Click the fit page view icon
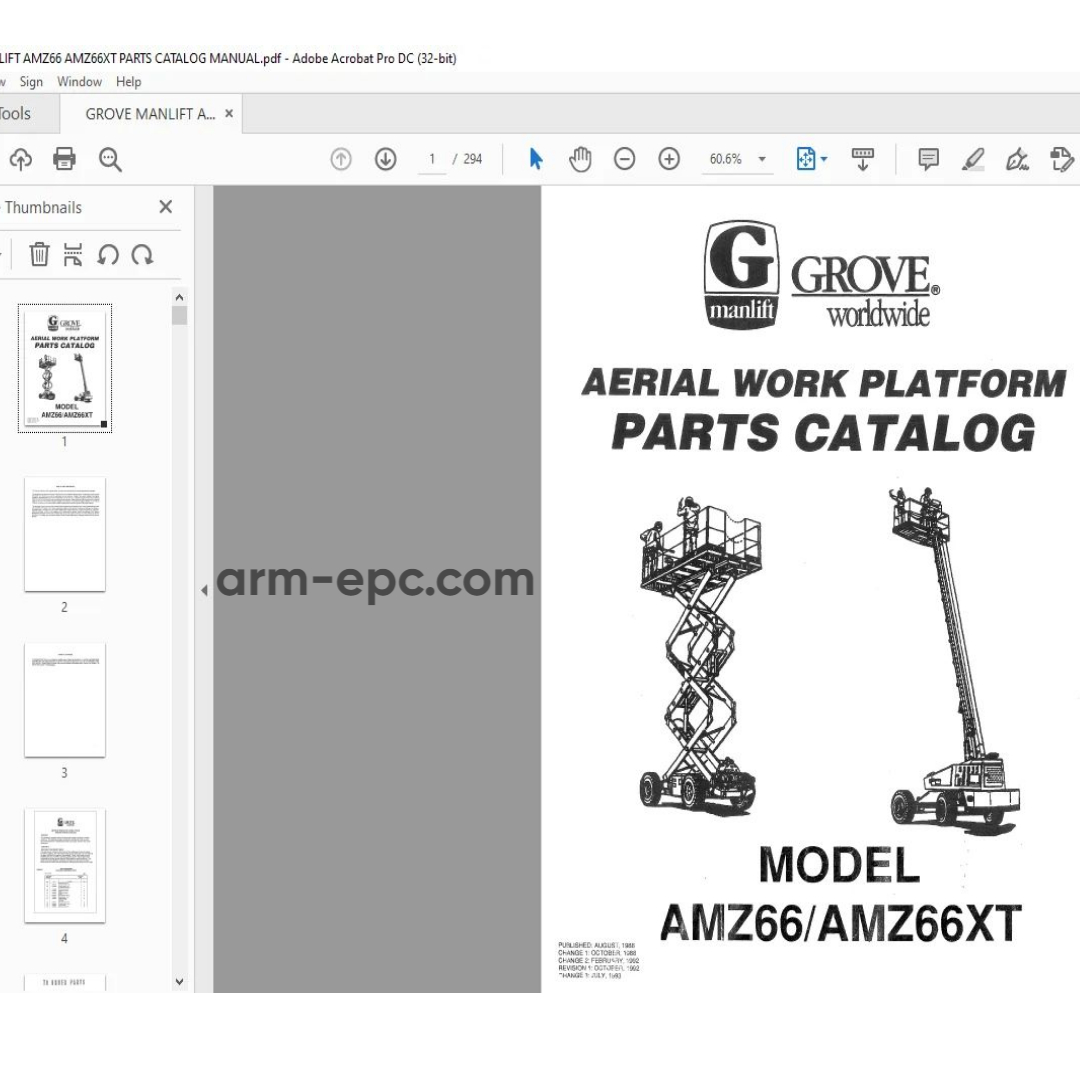 [x=805, y=159]
